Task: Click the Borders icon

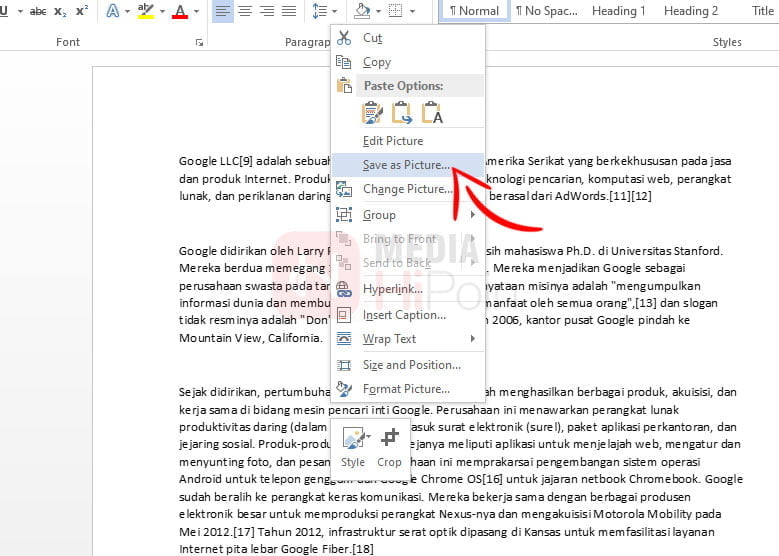Action: point(395,11)
